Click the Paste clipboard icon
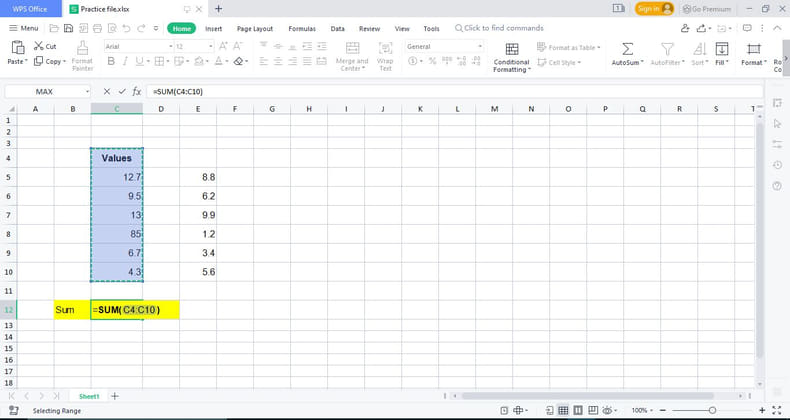 point(18,47)
